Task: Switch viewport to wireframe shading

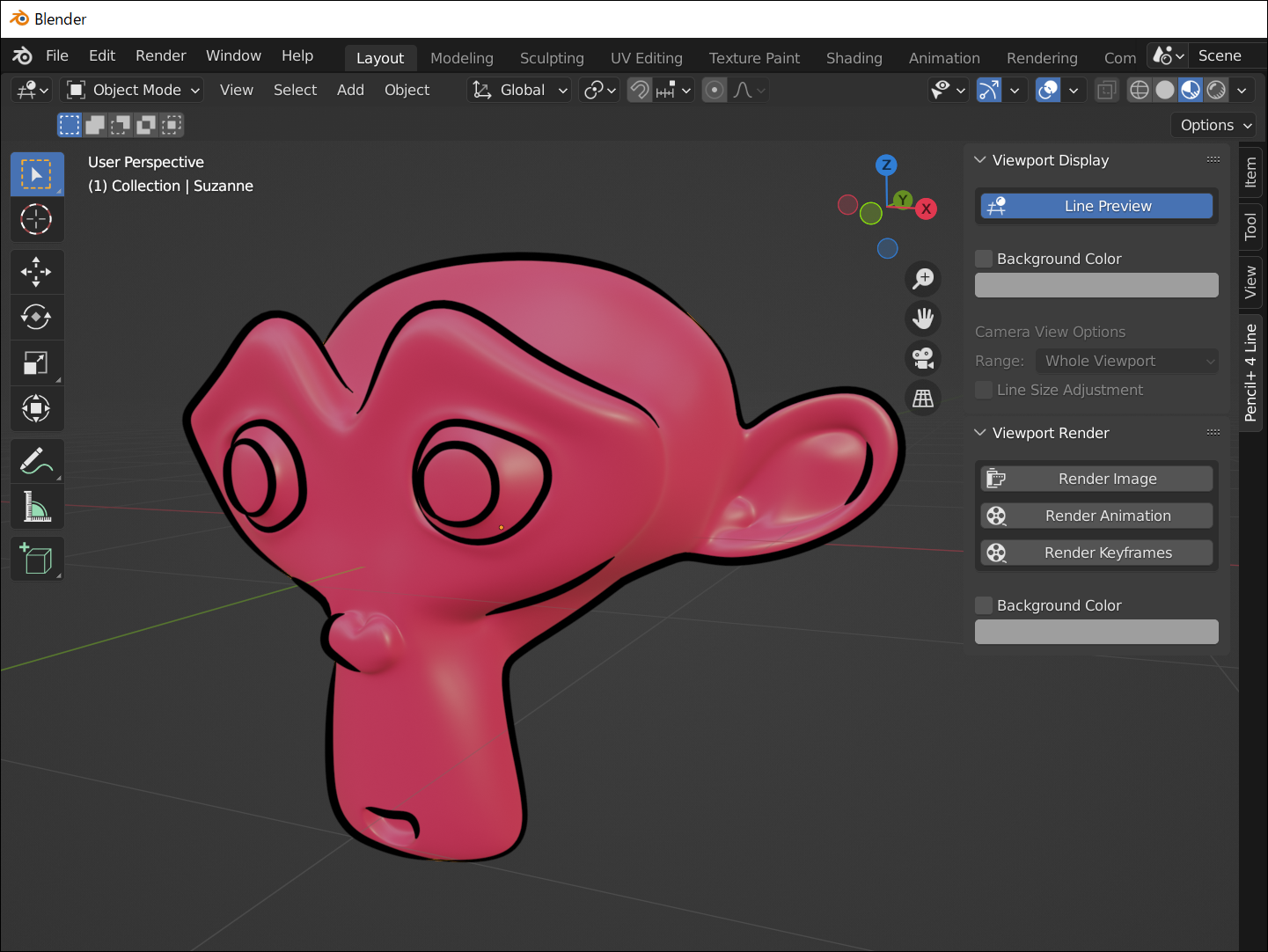Action: pyautogui.click(x=1139, y=89)
